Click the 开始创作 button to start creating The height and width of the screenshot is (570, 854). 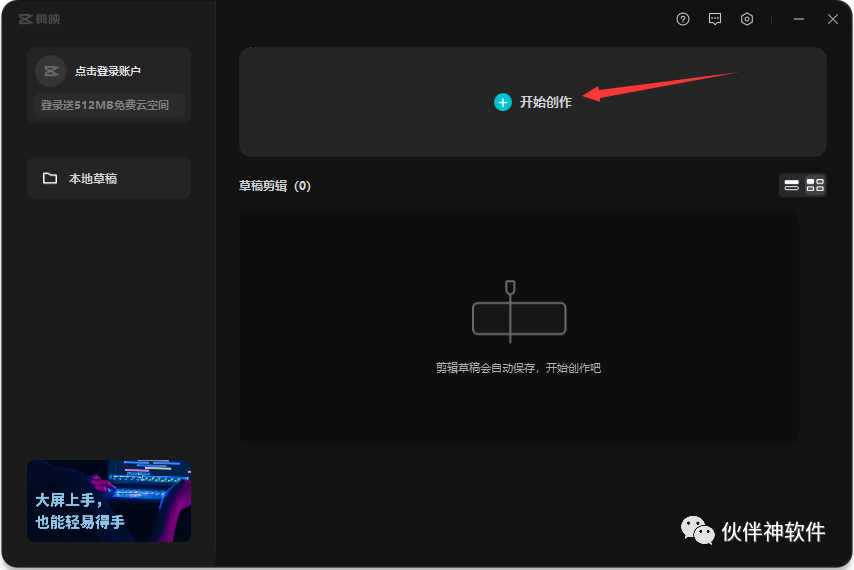pyautogui.click(x=533, y=102)
